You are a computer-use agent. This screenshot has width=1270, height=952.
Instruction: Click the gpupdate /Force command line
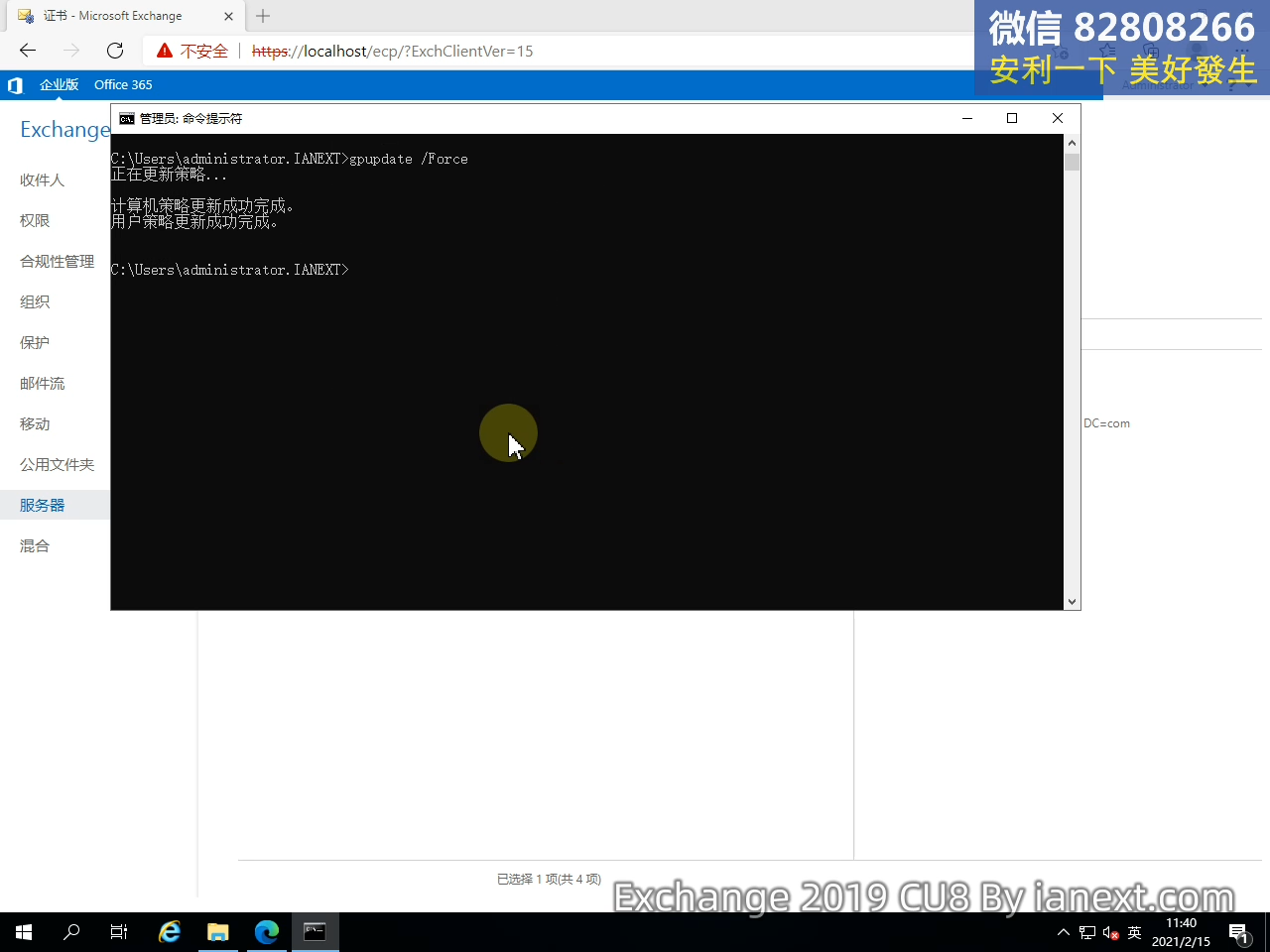(290, 159)
